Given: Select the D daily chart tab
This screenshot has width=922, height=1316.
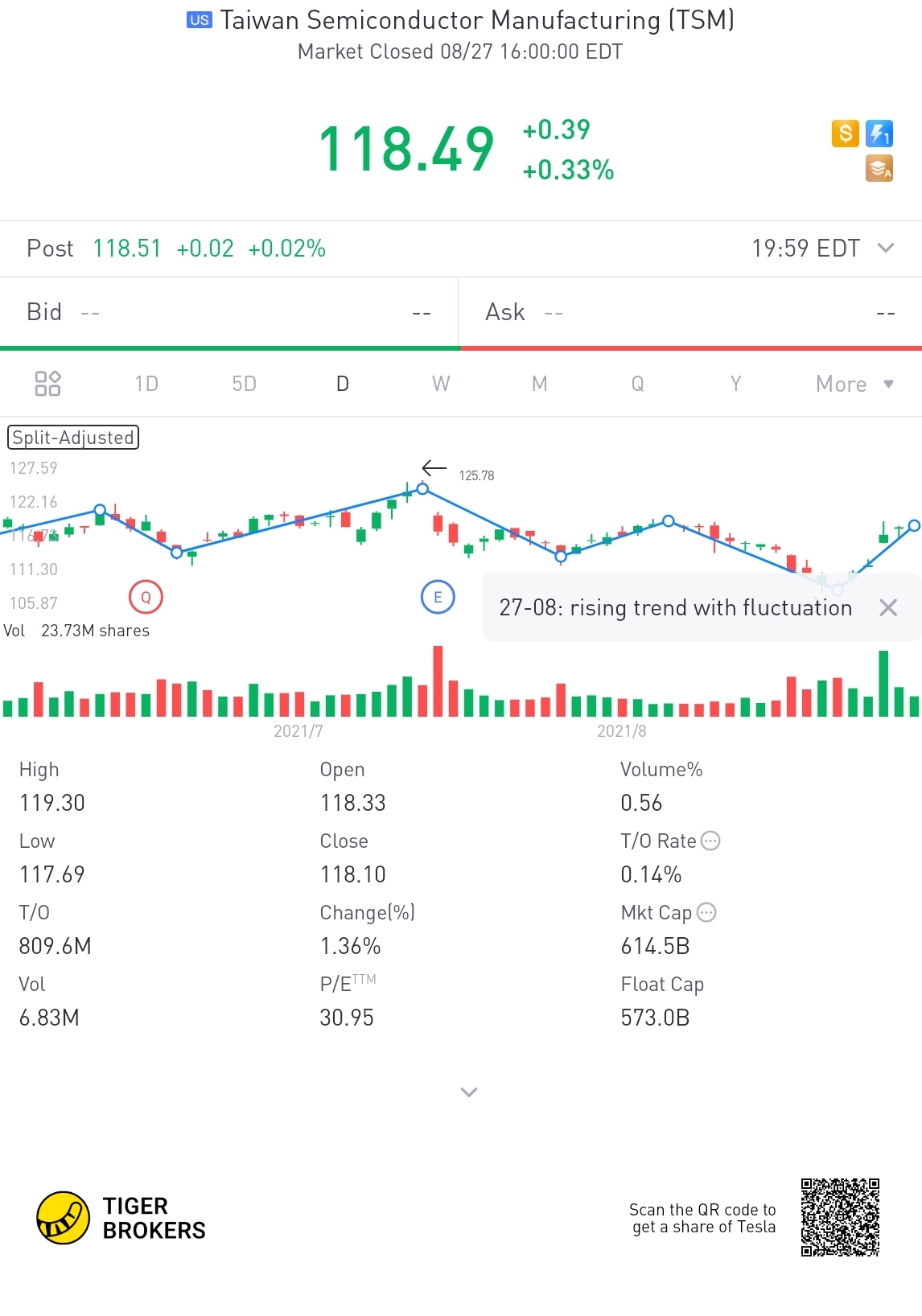Looking at the screenshot, I should pyautogui.click(x=343, y=384).
